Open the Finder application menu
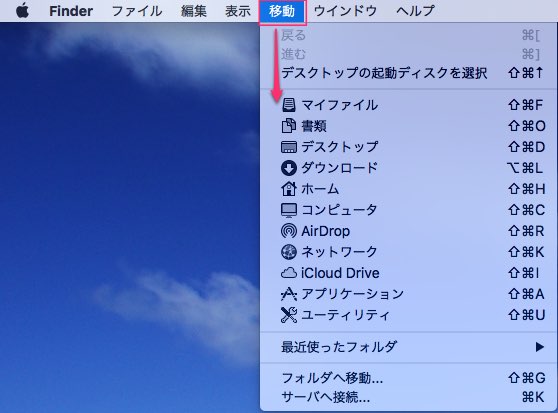Viewport: 558px width, 413px height. coord(71,11)
